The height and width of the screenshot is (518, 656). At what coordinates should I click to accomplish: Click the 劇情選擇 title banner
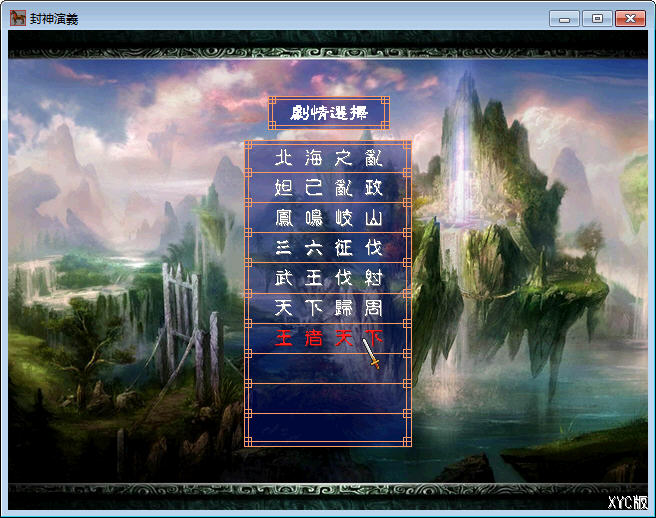coord(329,113)
